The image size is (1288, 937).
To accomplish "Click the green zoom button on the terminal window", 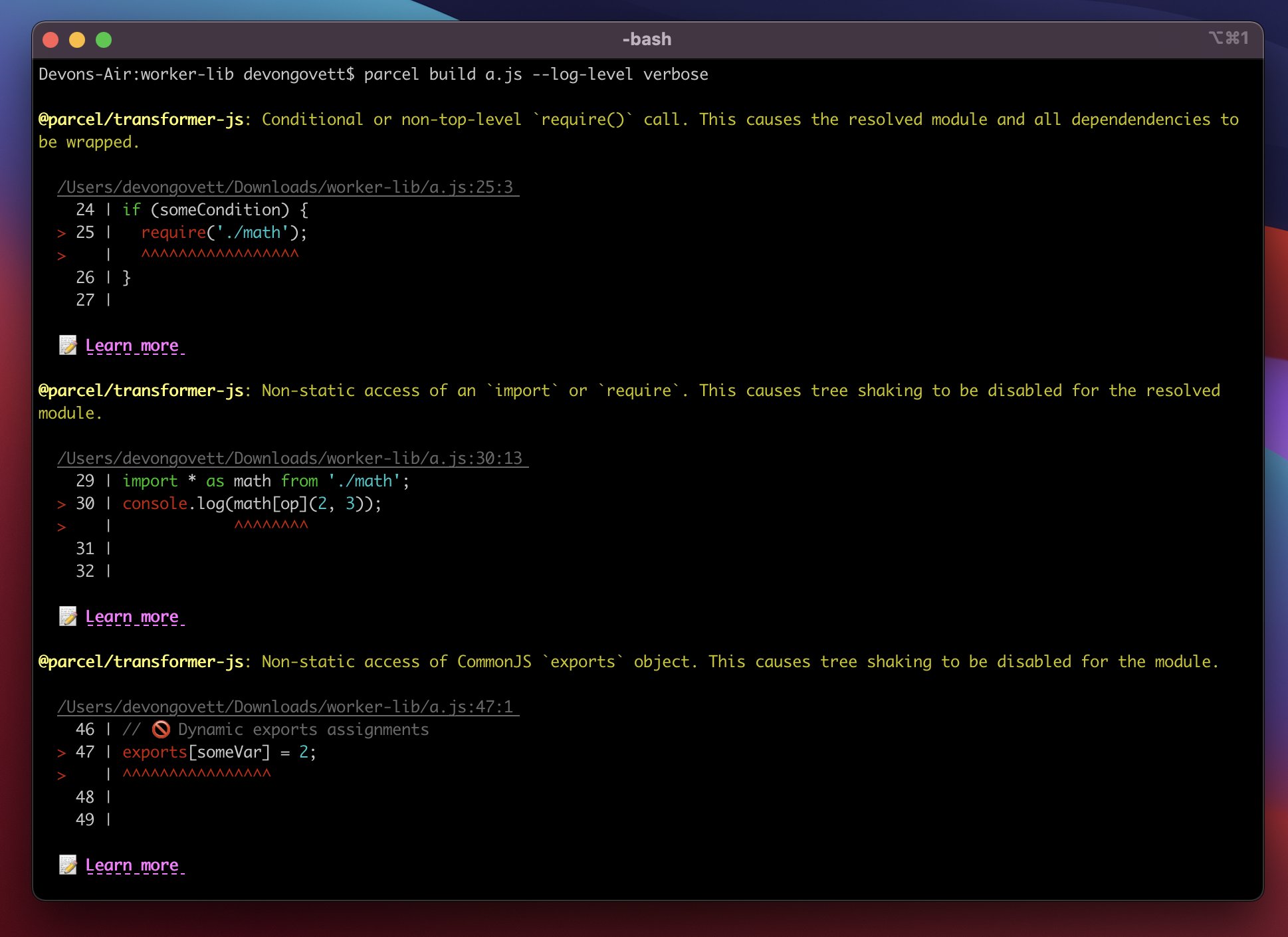I will [x=104, y=40].
